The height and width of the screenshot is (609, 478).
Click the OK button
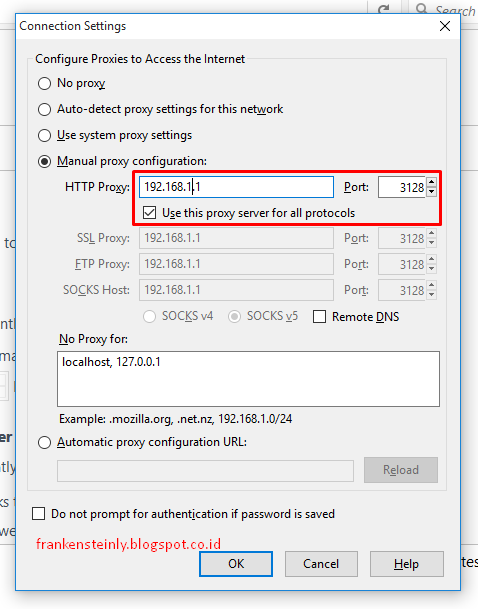click(236, 564)
